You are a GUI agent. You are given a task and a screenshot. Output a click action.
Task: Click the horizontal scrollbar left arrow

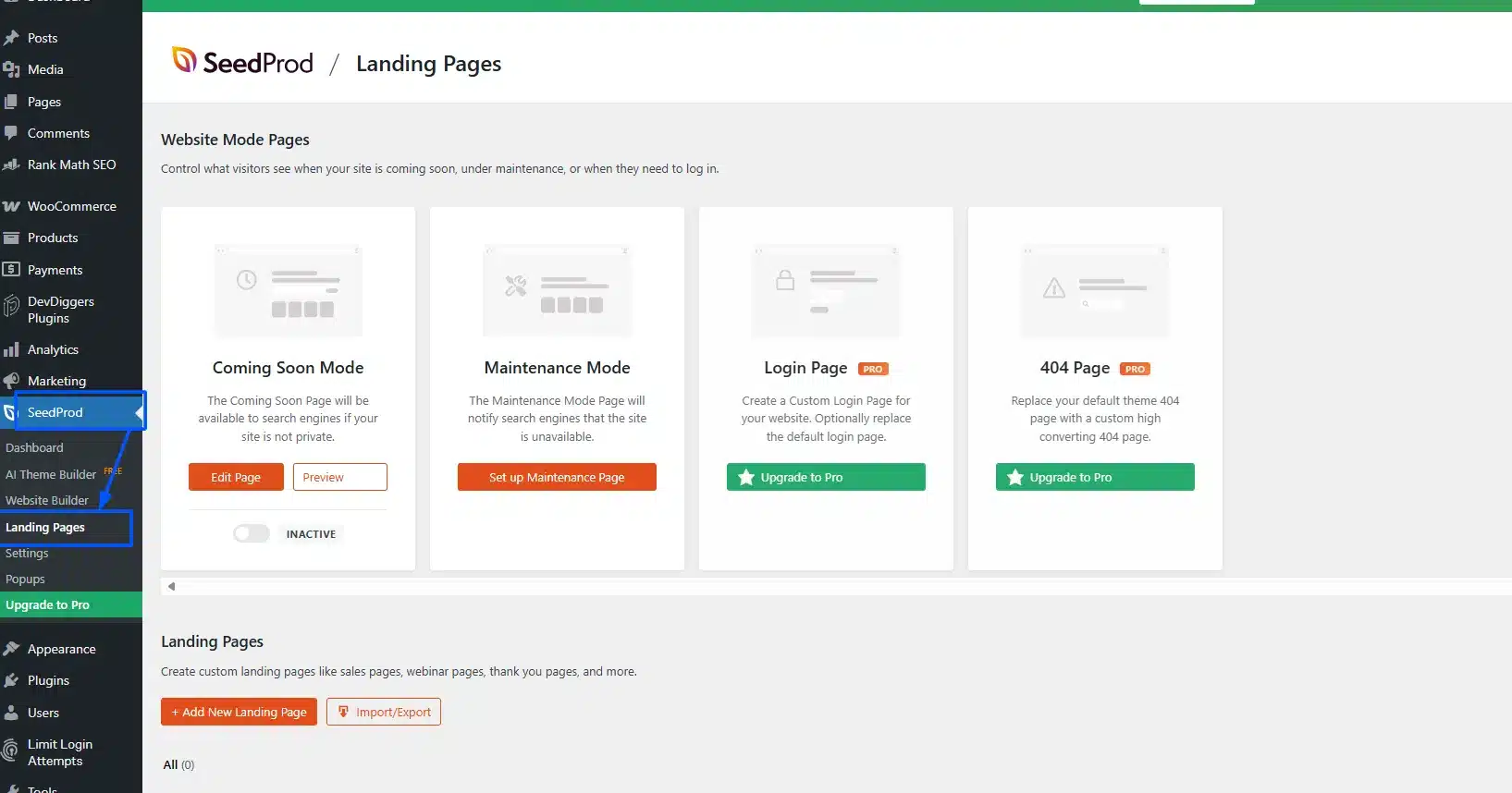pyautogui.click(x=171, y=586)
